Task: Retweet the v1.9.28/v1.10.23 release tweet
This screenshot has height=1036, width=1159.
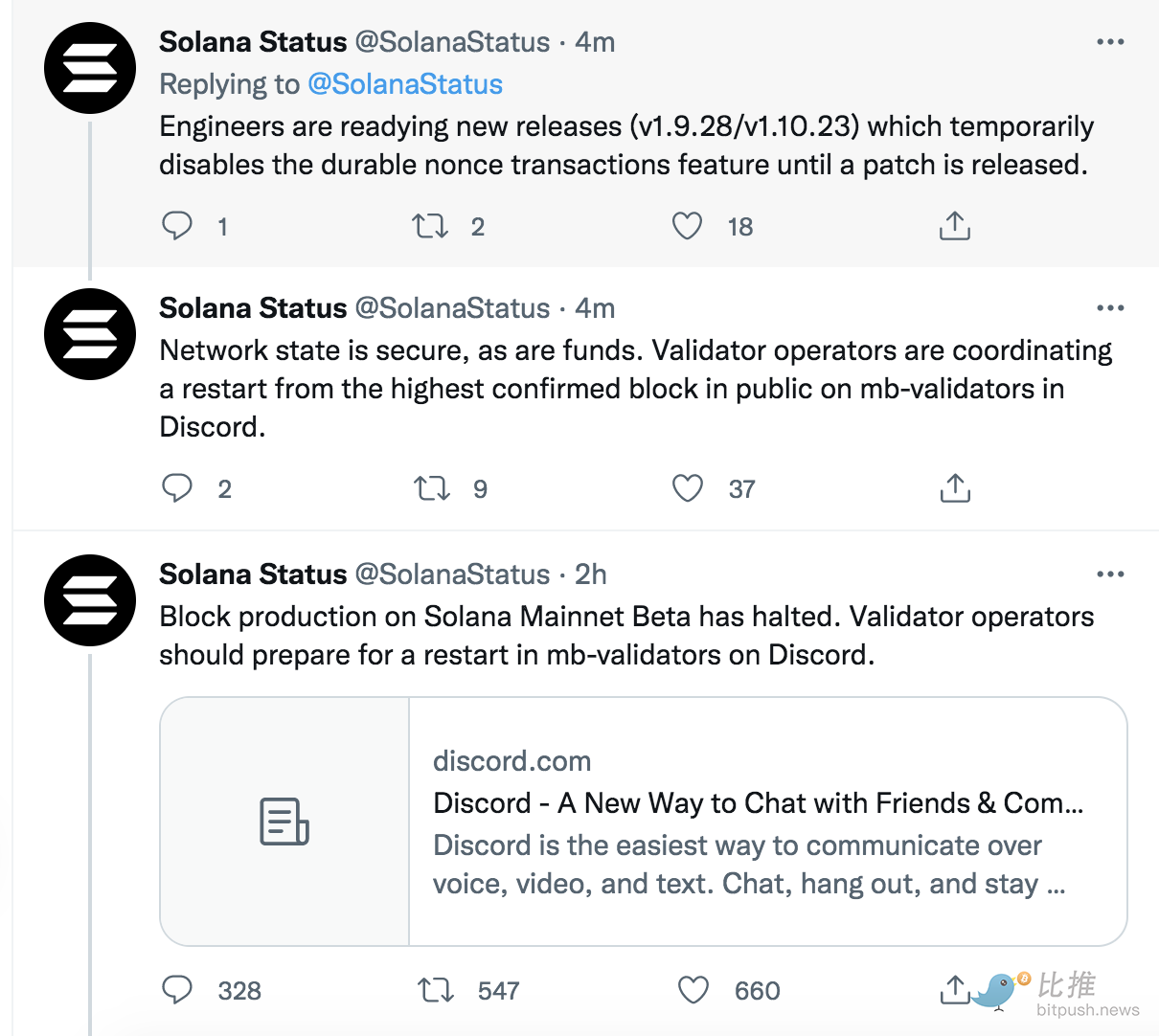Action: click(430, 226)
